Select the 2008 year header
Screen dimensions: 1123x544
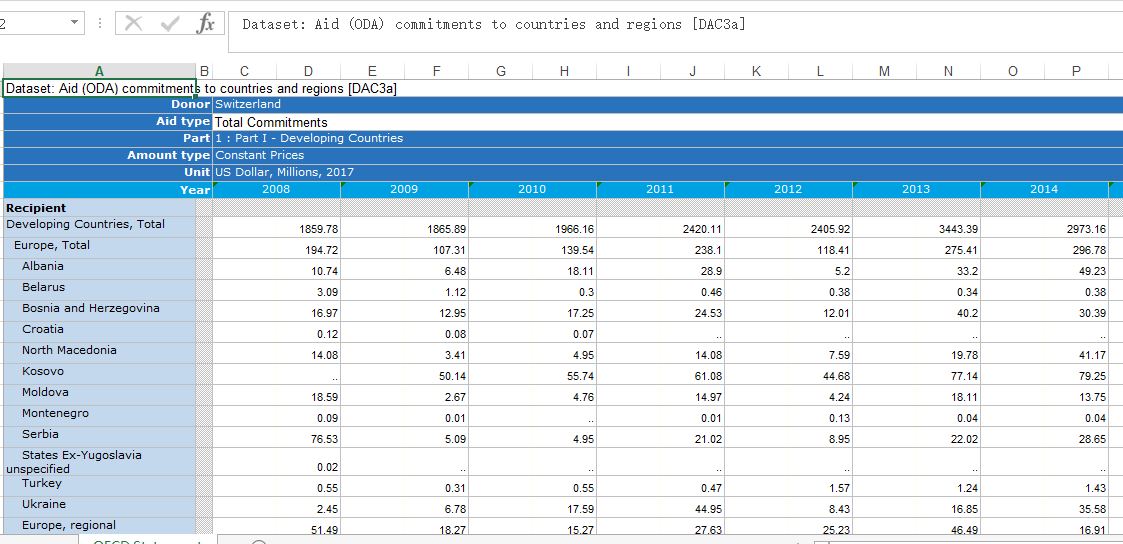pyautogui.click(x=276, y=190)
